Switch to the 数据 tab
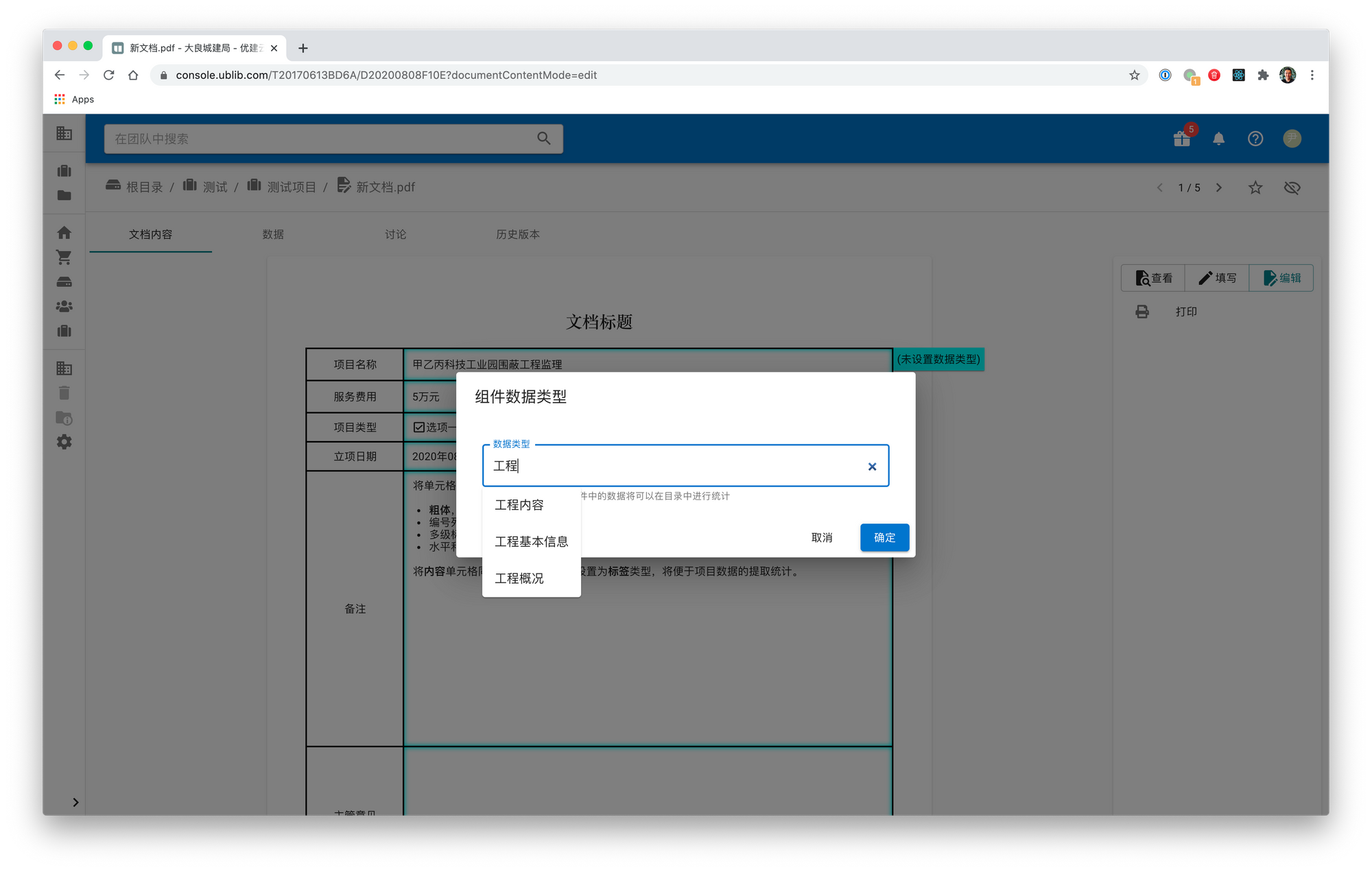 (273, 234)
